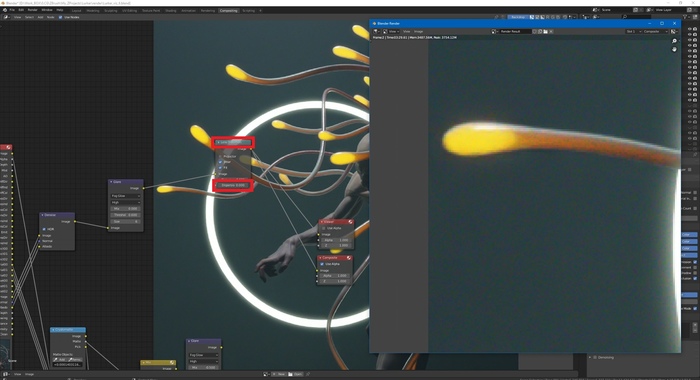Screen dimensions: 700x380
Task: Toggle Fit checkbox in Lens Distortion node
Action: click(x=220, y=167)
